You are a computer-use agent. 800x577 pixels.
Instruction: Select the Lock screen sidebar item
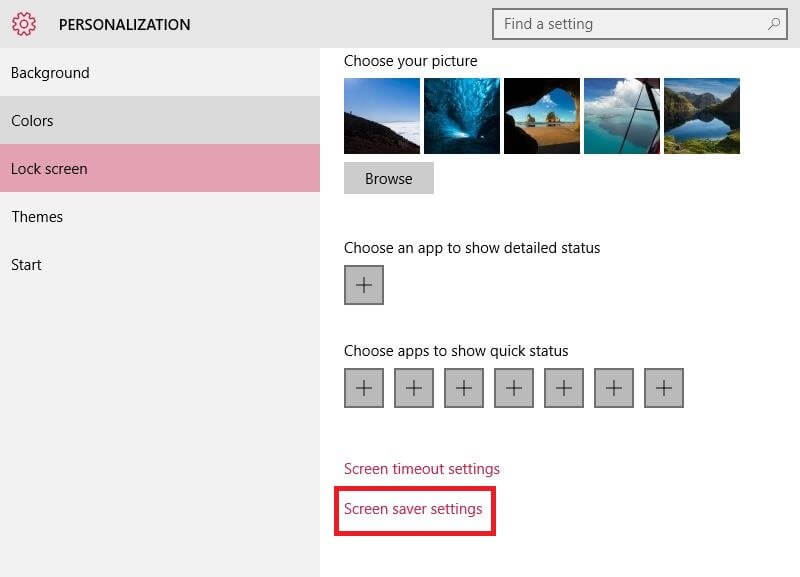tap(160, 168)
